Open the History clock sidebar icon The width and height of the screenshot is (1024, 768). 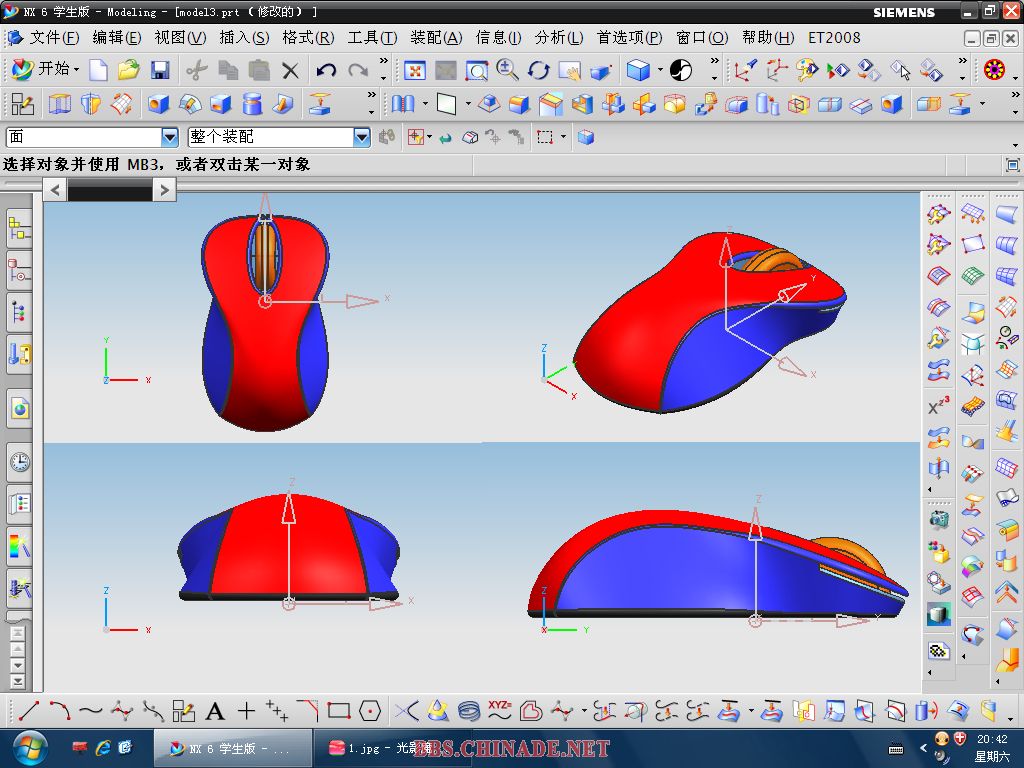click(x=19, y=462)
